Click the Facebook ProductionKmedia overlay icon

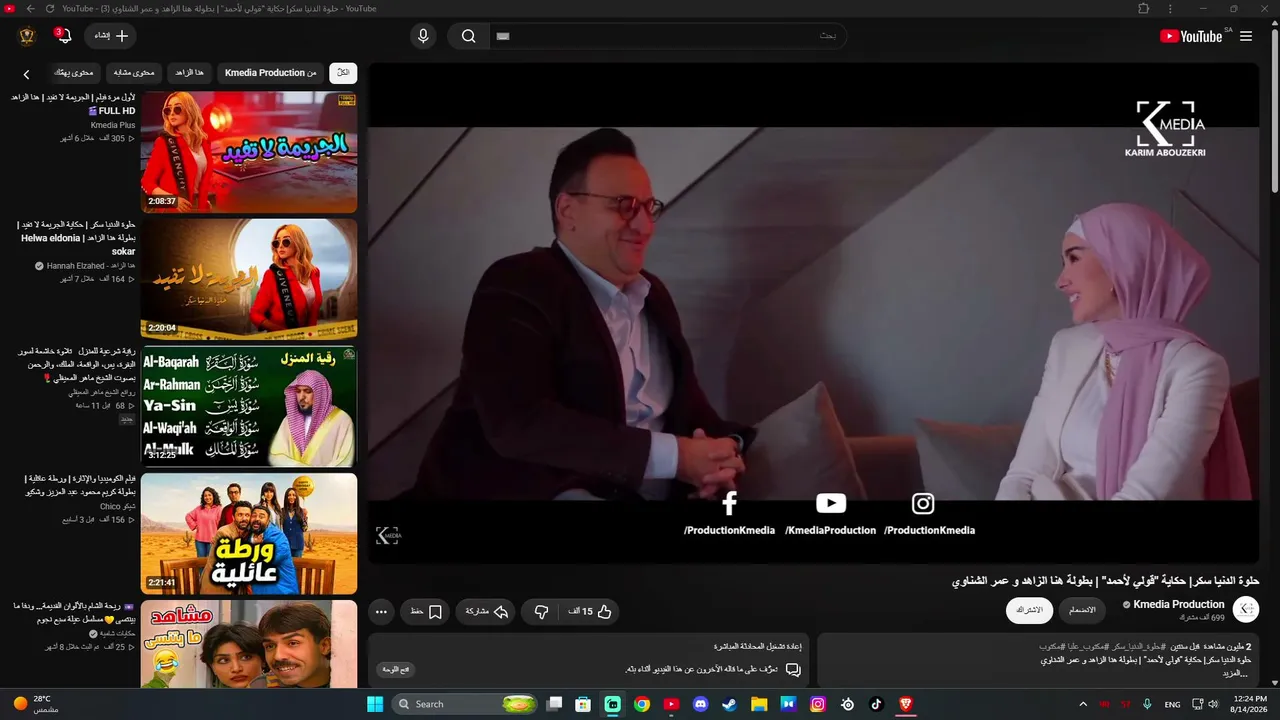pyautogui.click(x=729, y=503)
